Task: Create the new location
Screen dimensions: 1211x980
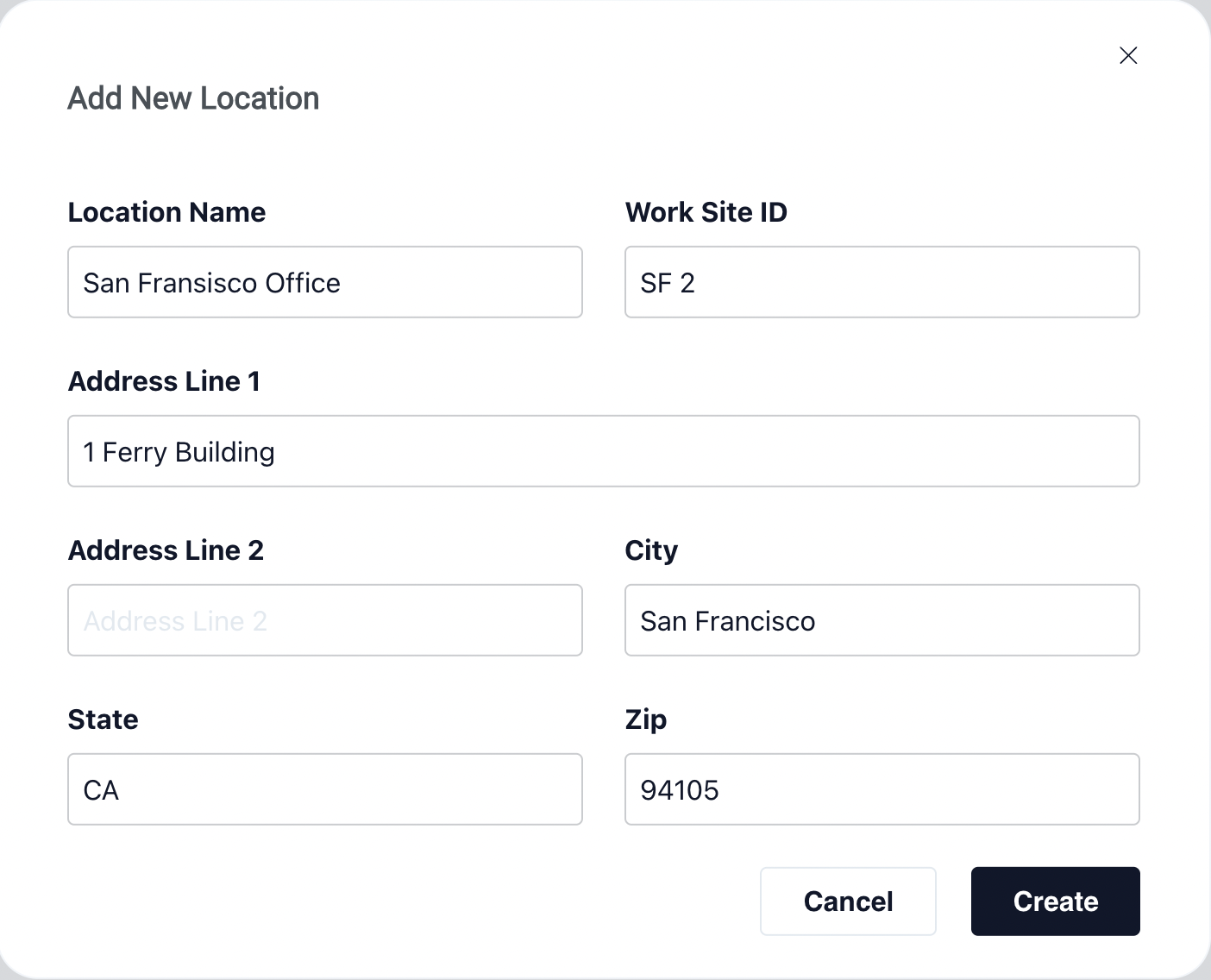Action: pos(1056,901)
